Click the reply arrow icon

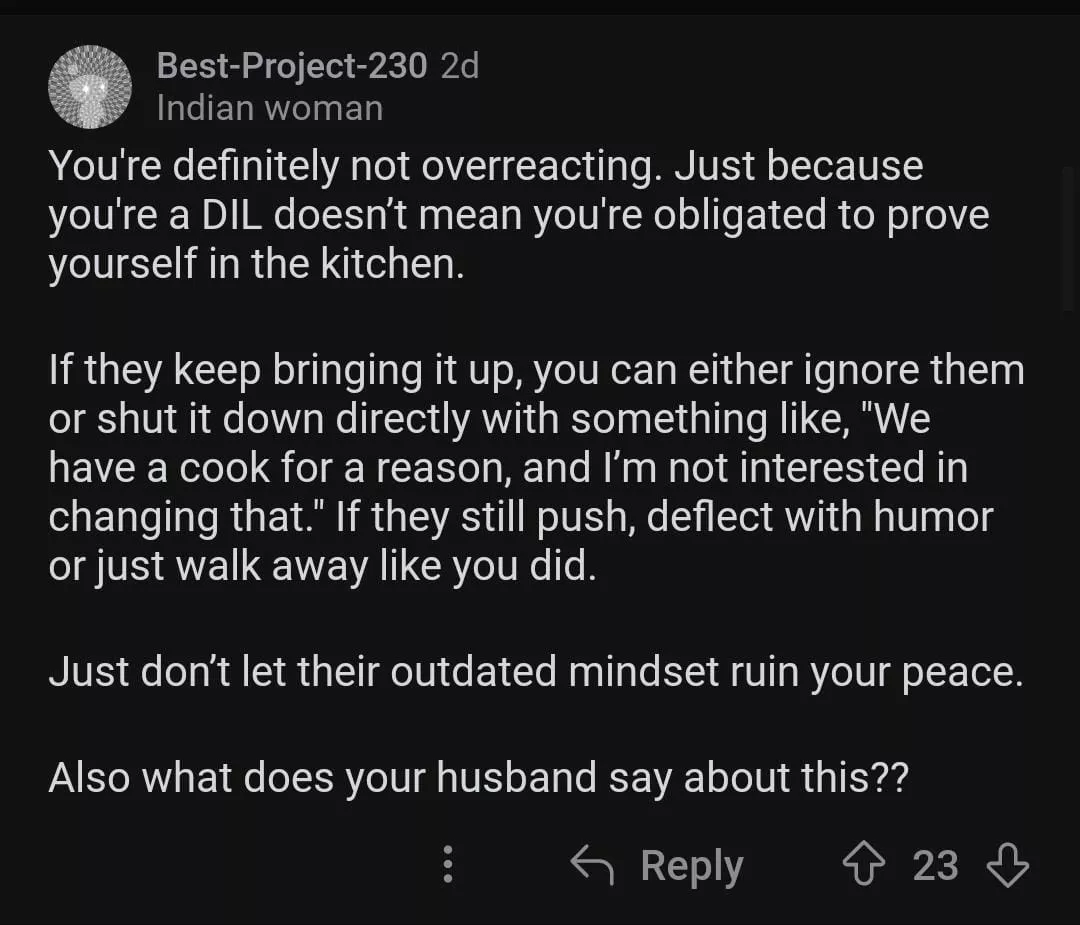(x=591, y=864)
